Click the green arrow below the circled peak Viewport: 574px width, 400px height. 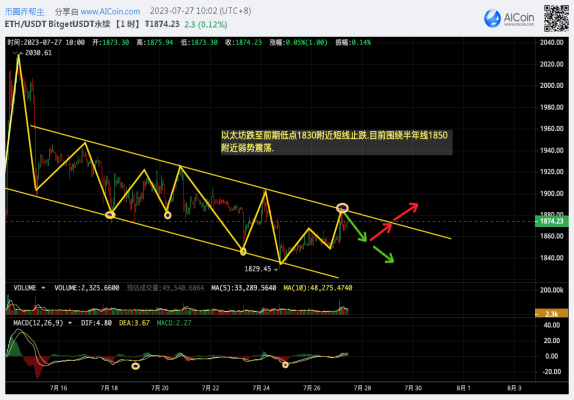click(355, 228)
